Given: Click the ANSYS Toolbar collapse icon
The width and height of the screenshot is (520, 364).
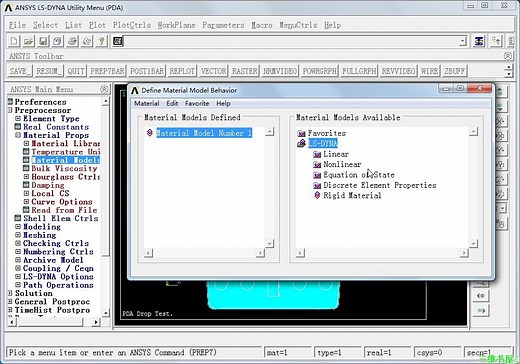Looking at the screenshot, I should 508,56.
